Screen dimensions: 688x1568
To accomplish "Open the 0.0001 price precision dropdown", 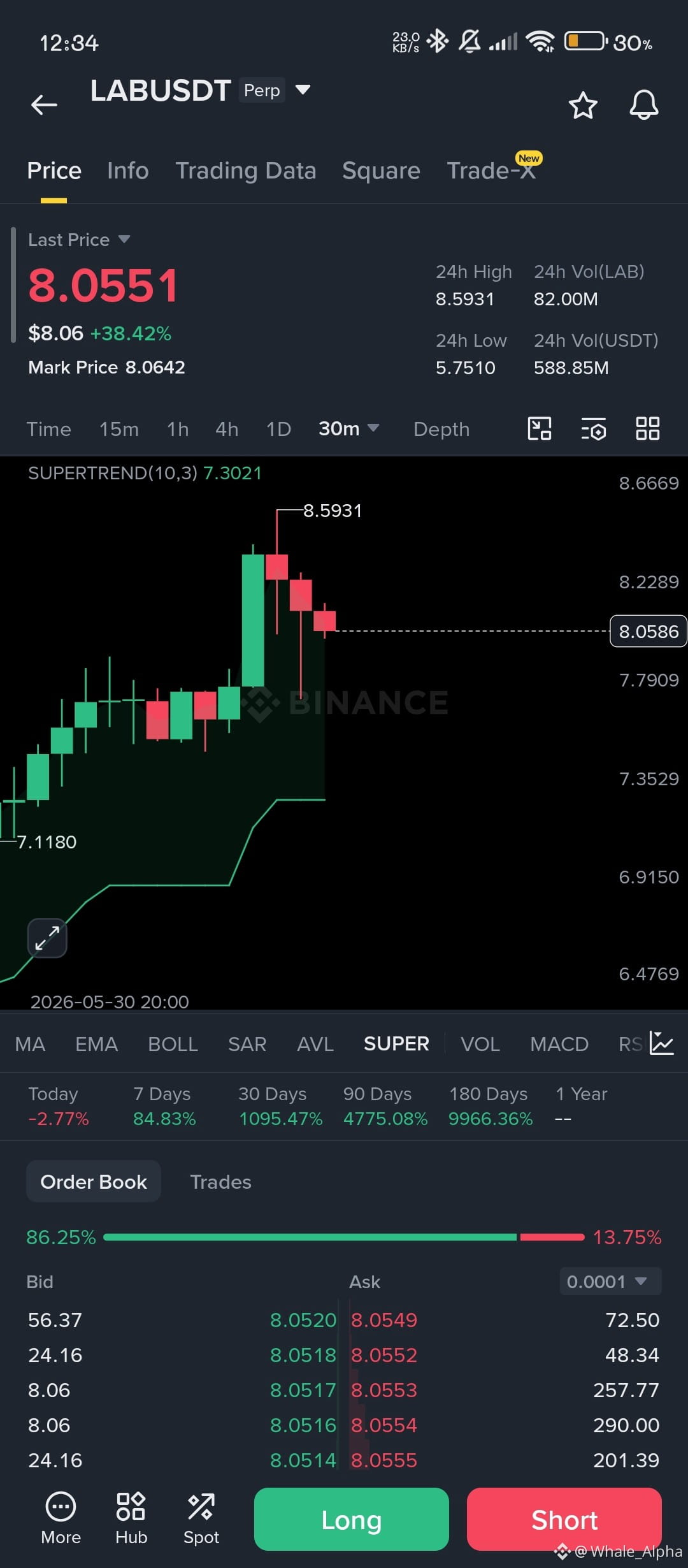I will pyautogui.click(x=610, y=1281).
